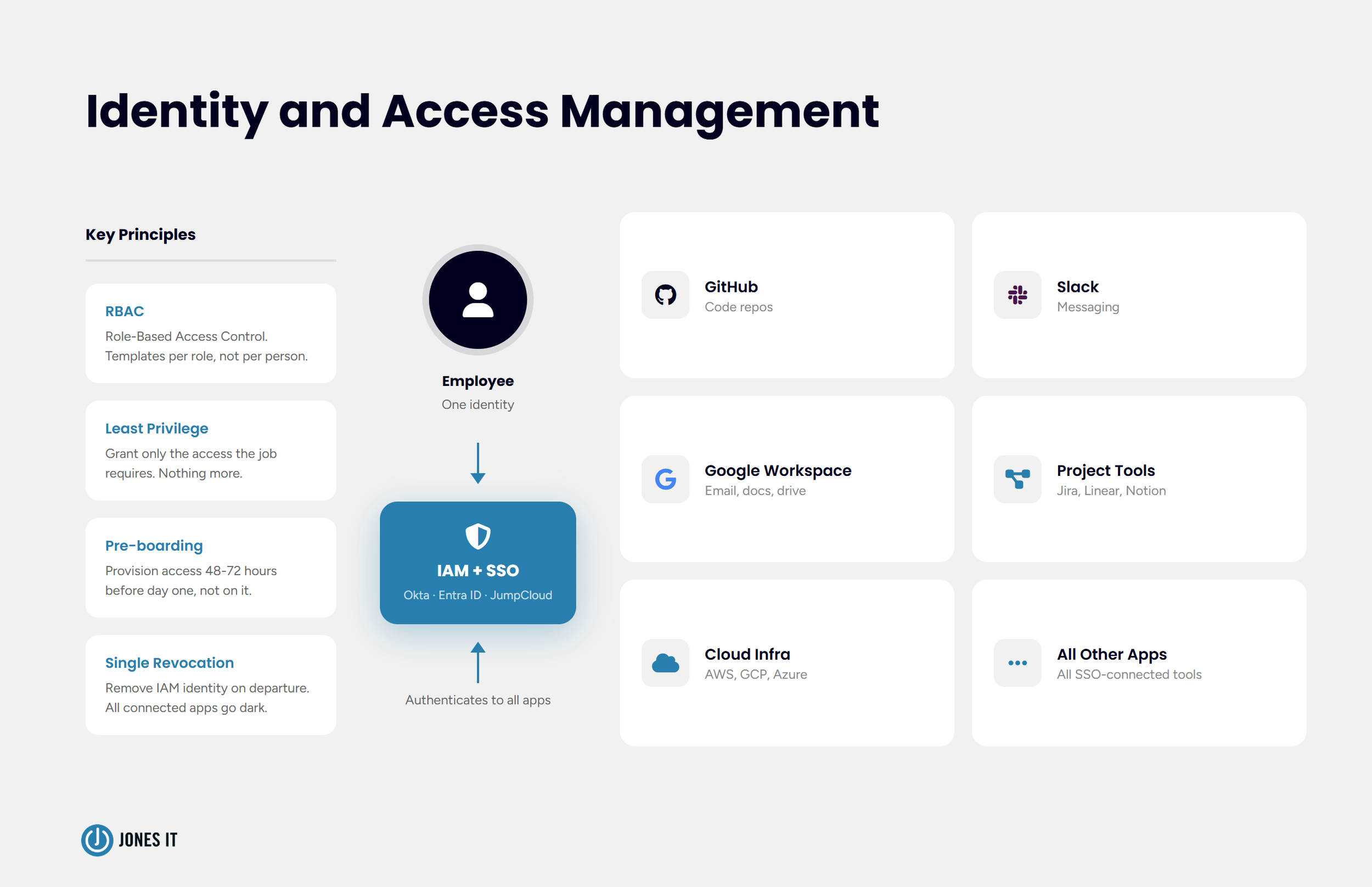Click the All Other Apps title
This screenshot has width=1372, height=887.
[1112, 655]
